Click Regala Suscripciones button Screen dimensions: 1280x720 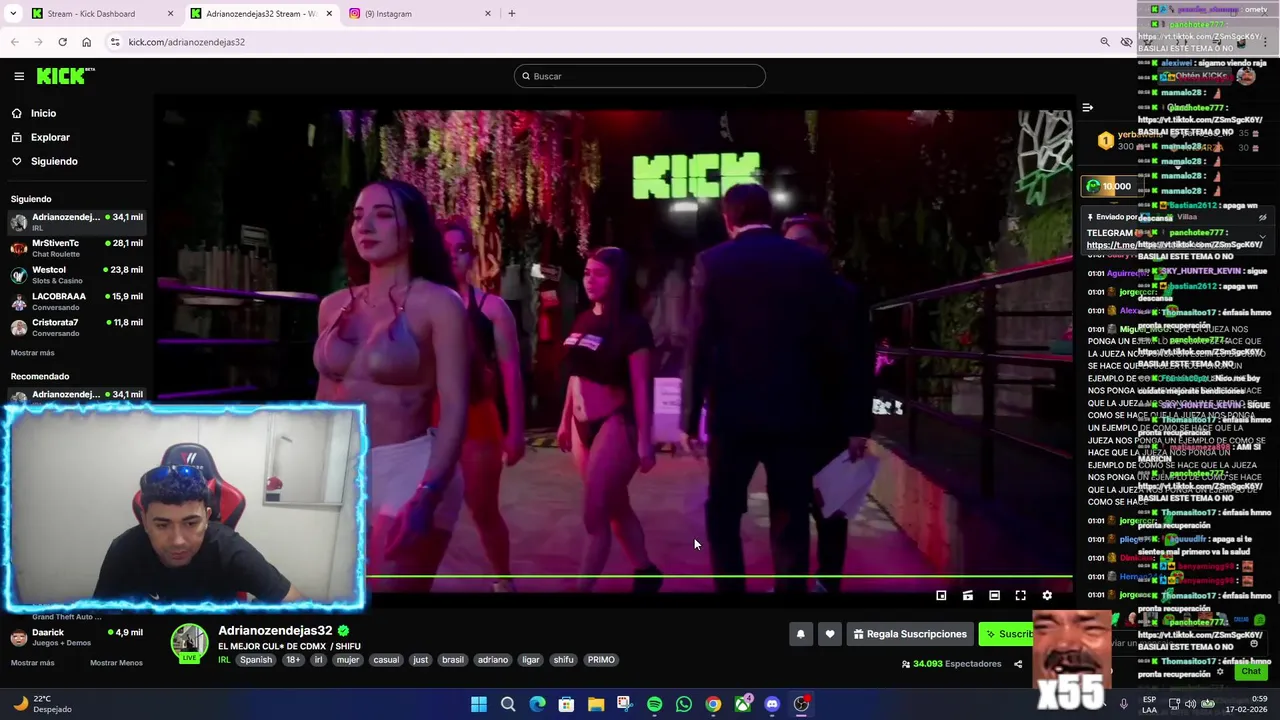[x=910, y=634]
